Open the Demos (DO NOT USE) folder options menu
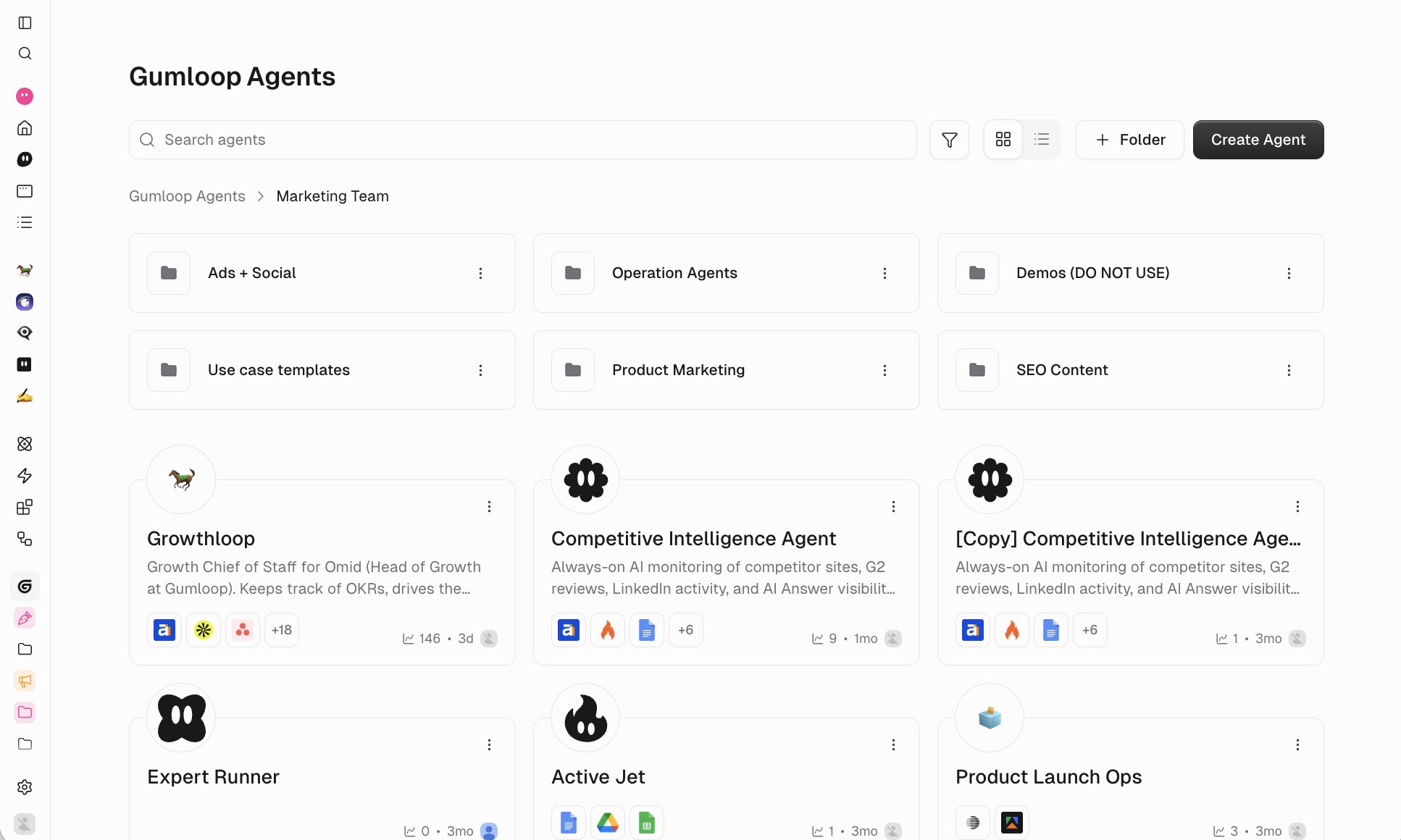1401x840 pixels. click(1289, 273)
